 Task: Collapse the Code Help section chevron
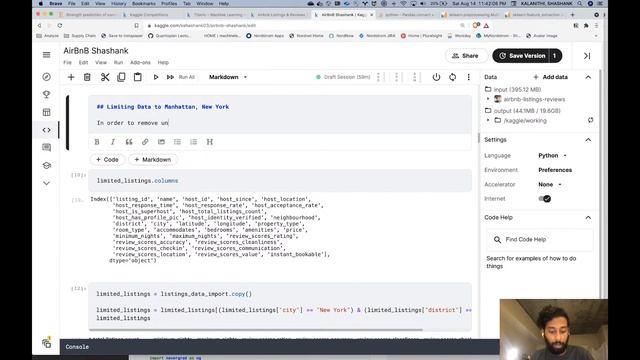tap(588, 218)
